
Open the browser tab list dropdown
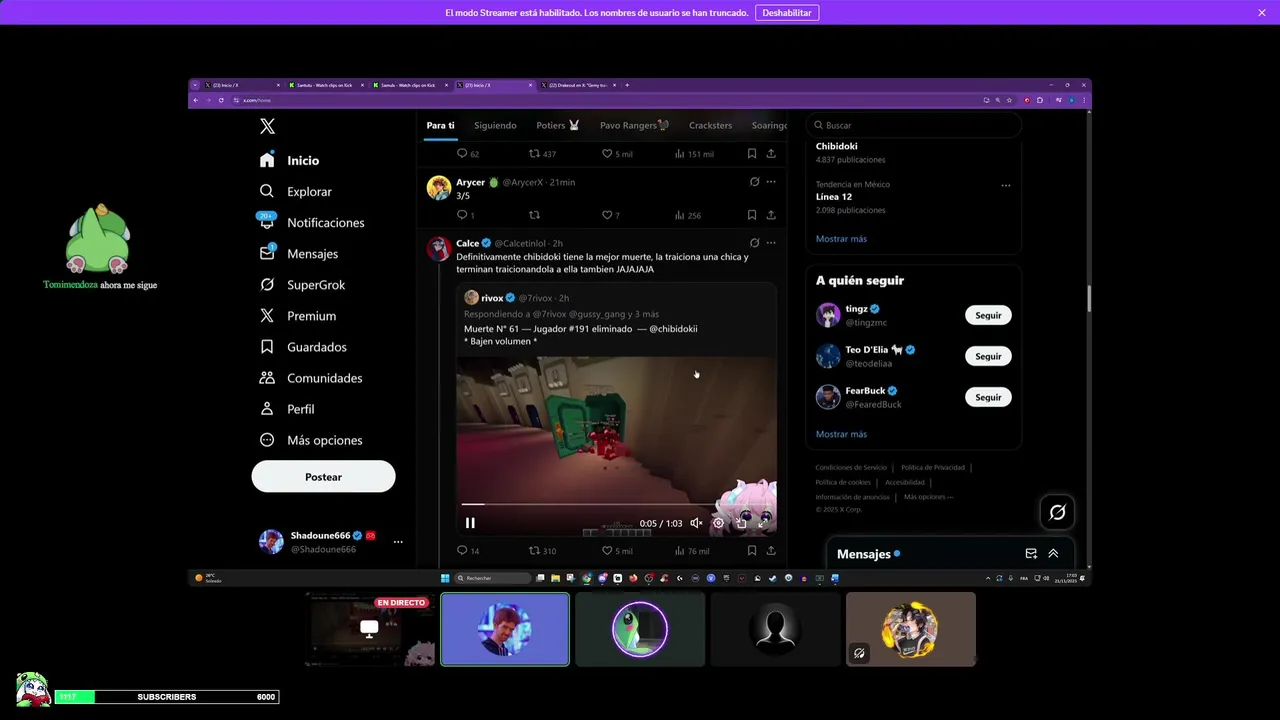195,85
